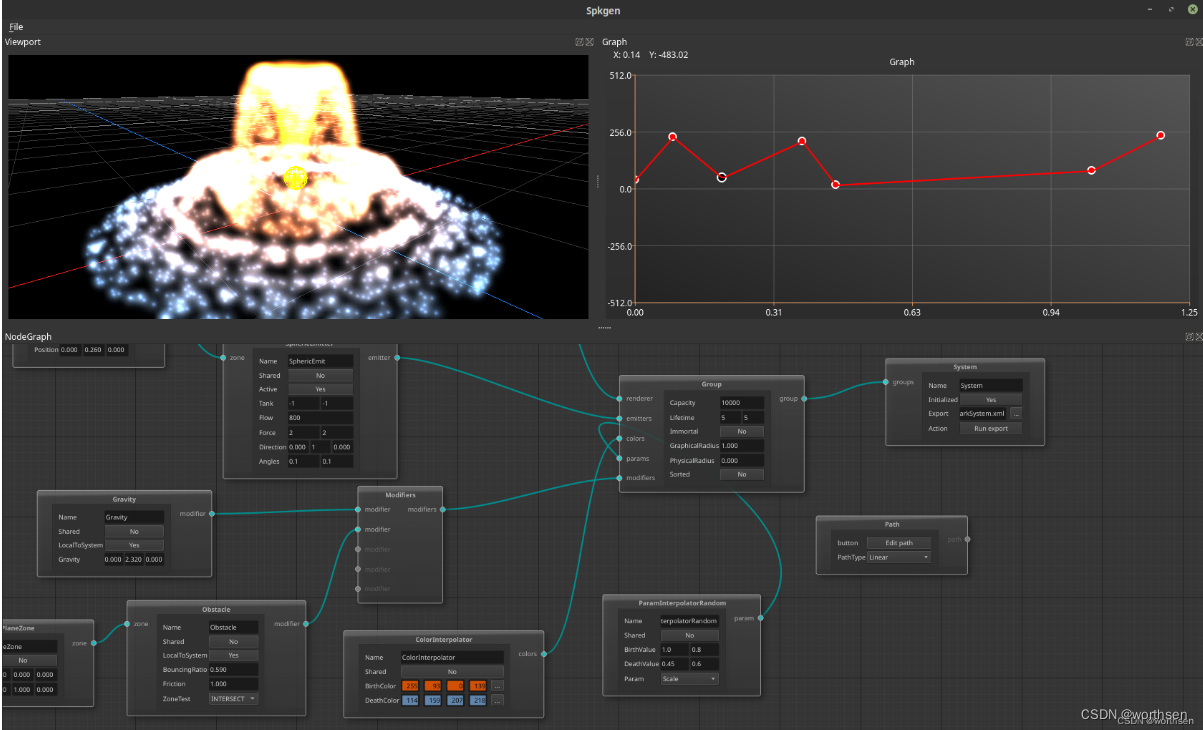This screenshot has height=730, width=1203.
Task: Select the modifier output port on Gravity node
Action: point(211,513)
